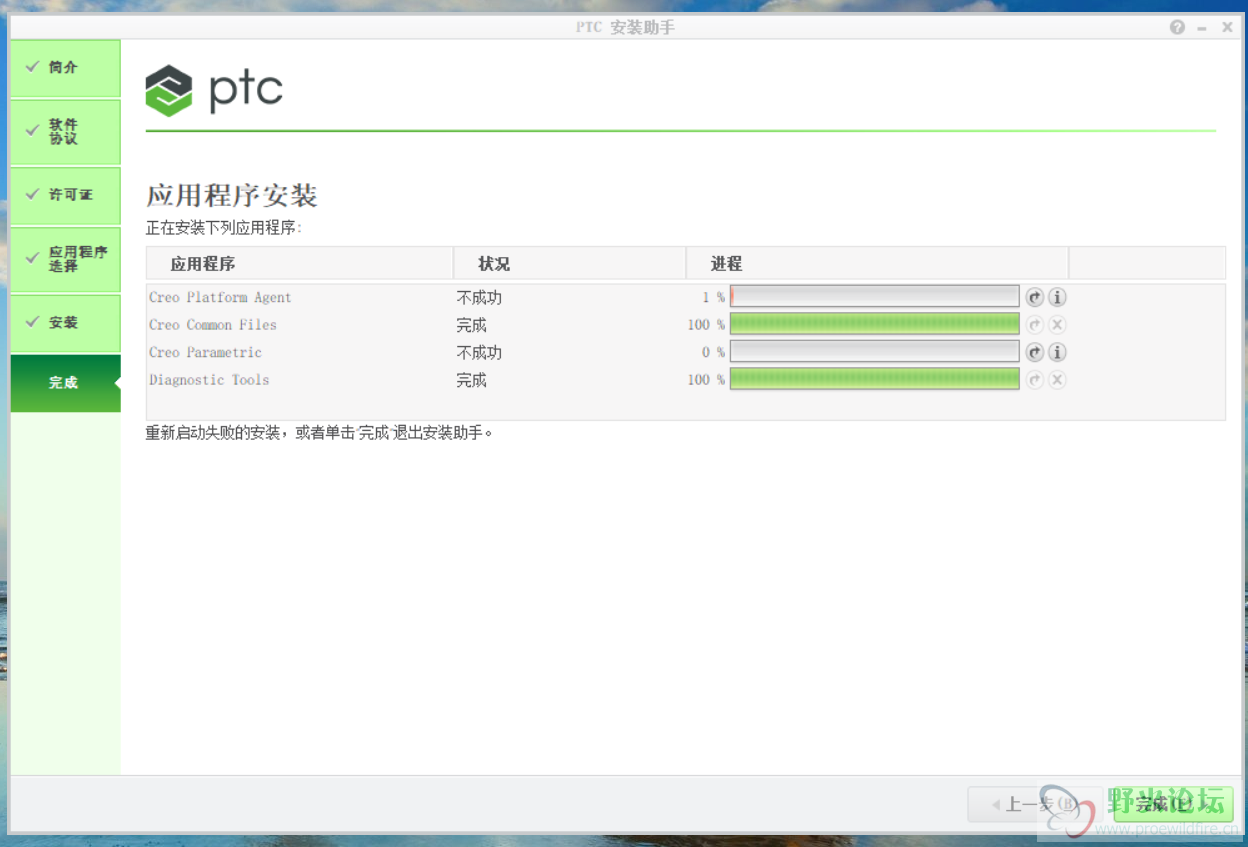Click the green 完成 finish button

click(1173, 804)
